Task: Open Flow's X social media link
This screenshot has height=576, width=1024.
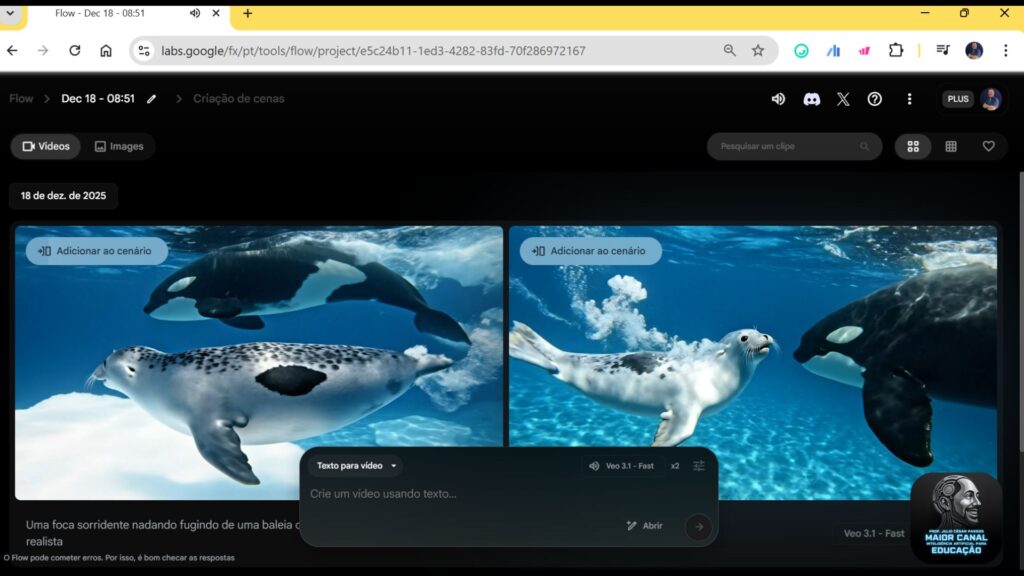Action: point(843,98)
